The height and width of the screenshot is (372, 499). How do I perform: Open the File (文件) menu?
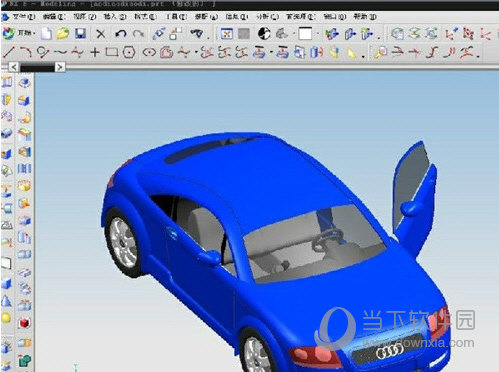(24, 16)
